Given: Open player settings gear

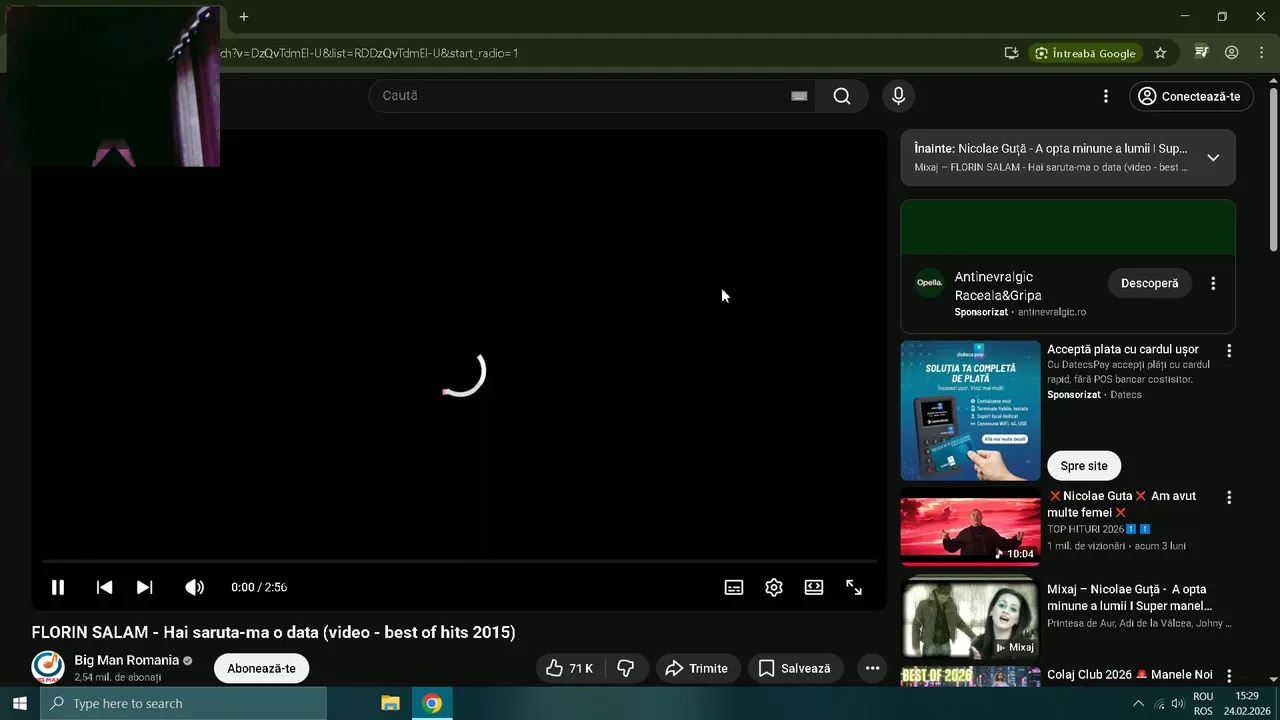Looking at the screenshot, I should click(x=774, y=587).
